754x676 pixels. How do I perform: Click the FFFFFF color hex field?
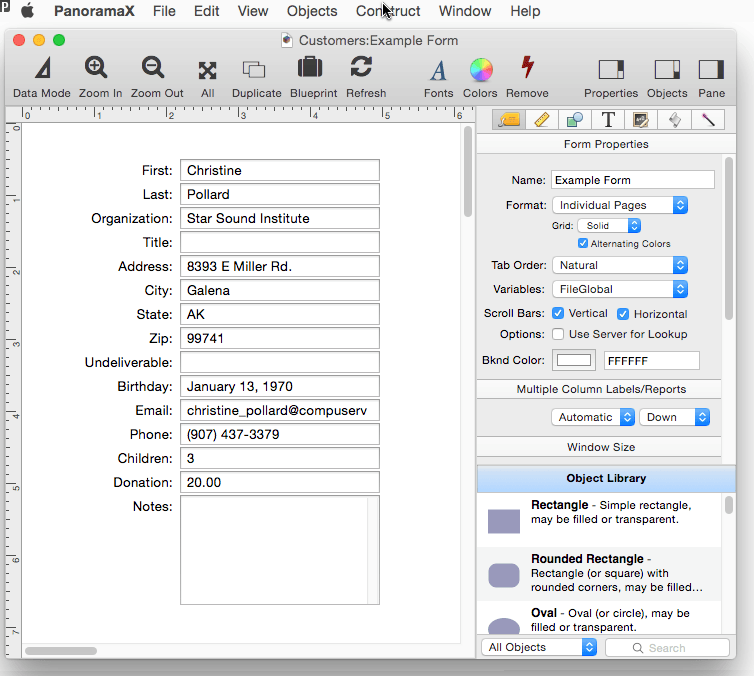pos(652,361)
